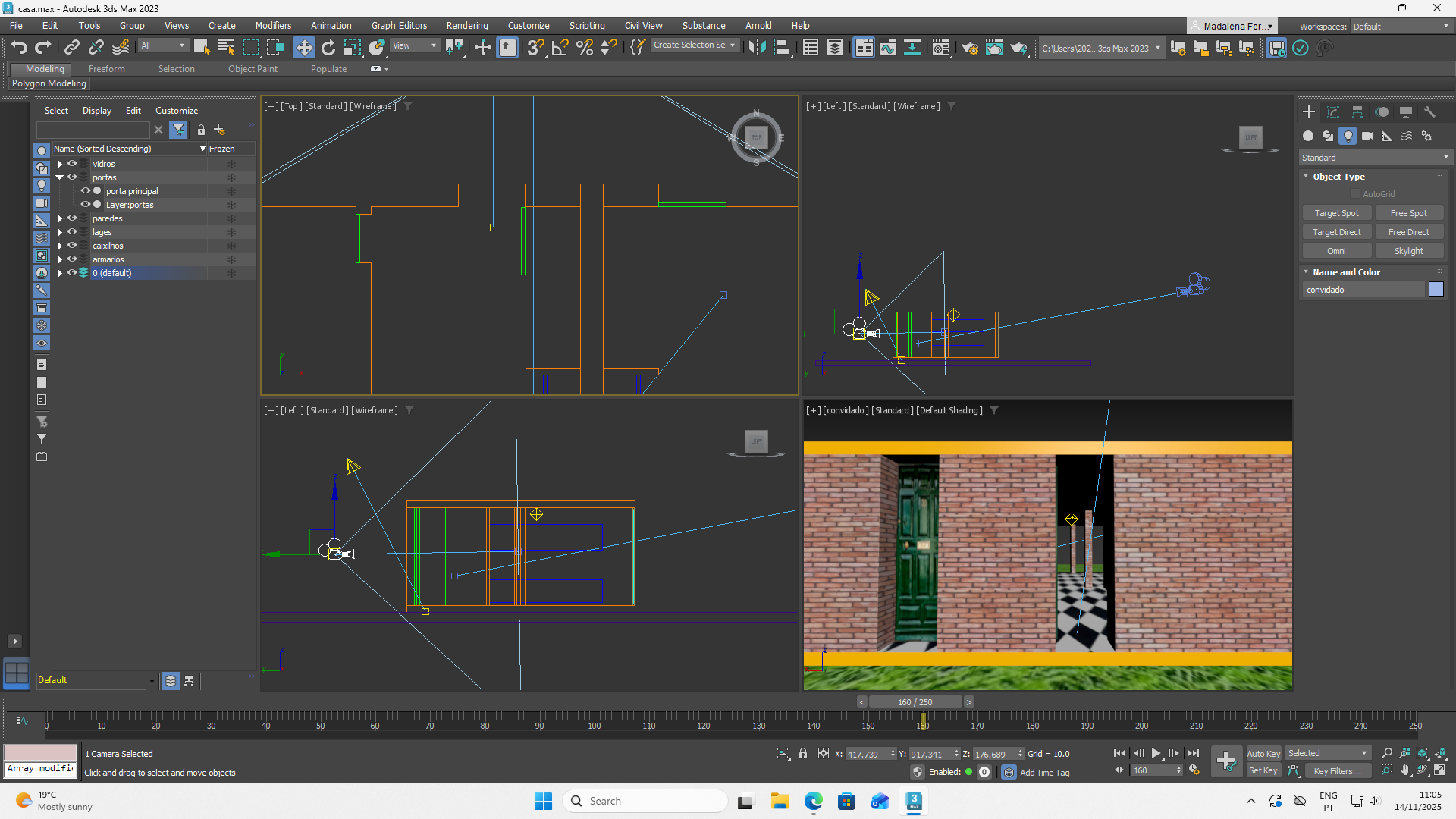The height and width of the screenshot is (819, 1456).
Task: Collapse the portas layer
Action: point(60,177)
